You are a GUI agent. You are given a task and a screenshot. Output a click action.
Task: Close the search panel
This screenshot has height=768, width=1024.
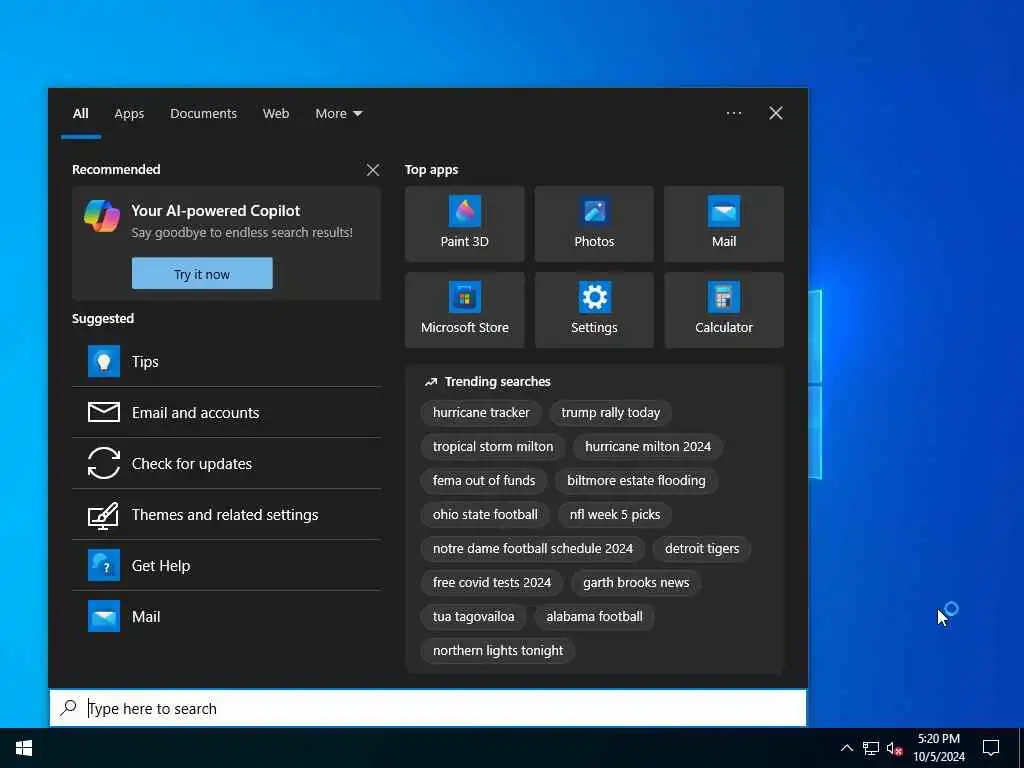pyautogui.click(x=776, y=114)
